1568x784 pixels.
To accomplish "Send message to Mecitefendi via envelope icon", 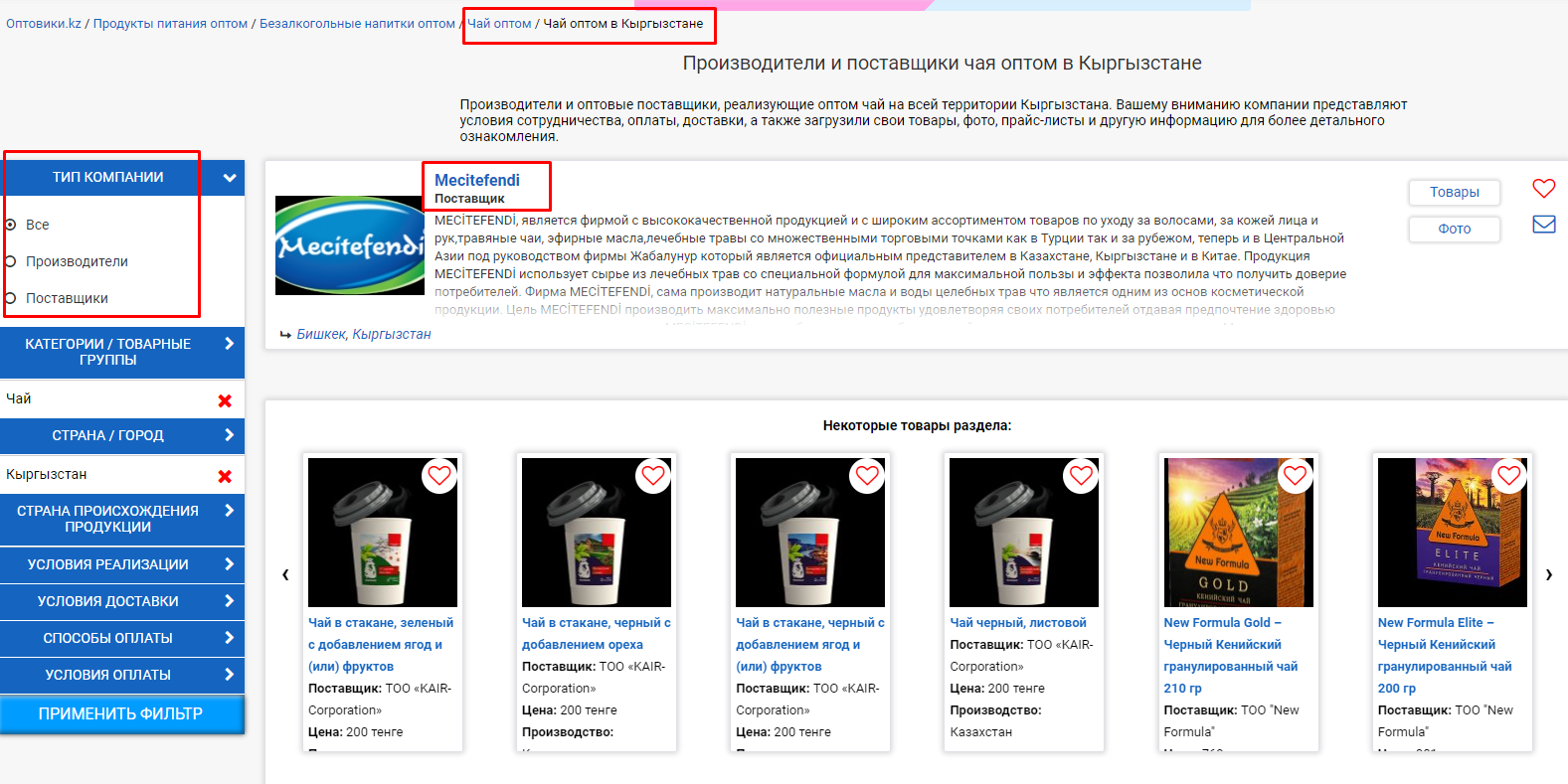I will point(1543,225).
